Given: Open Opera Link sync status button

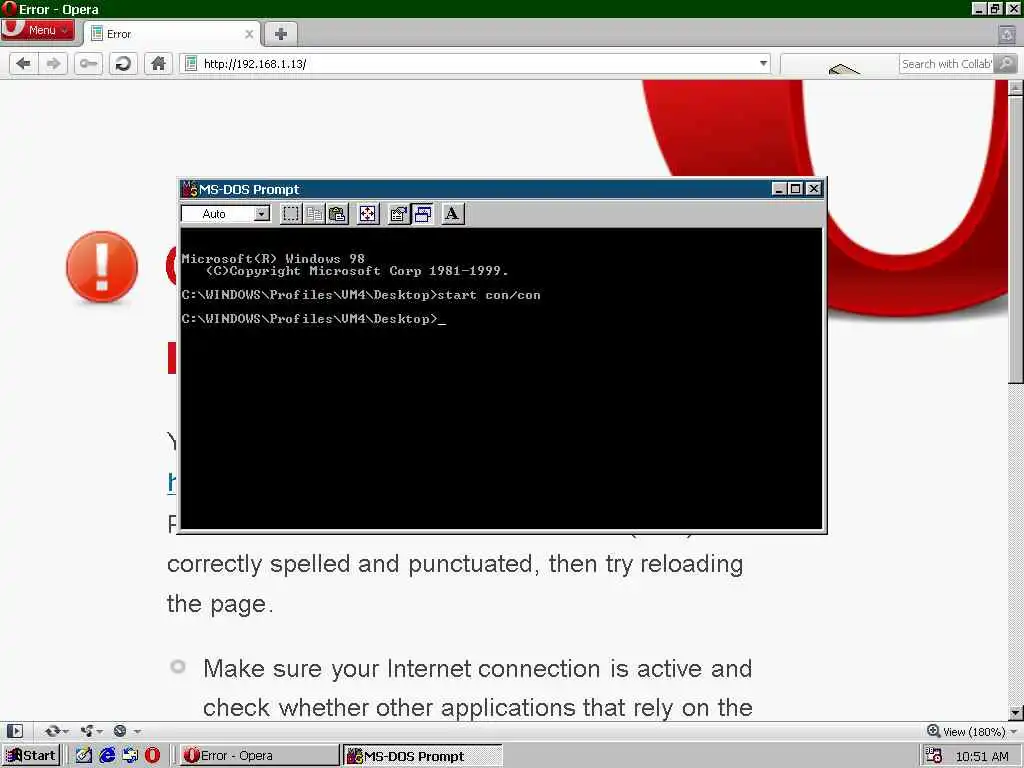Looking at the screenshot, I should click(56, 731).
